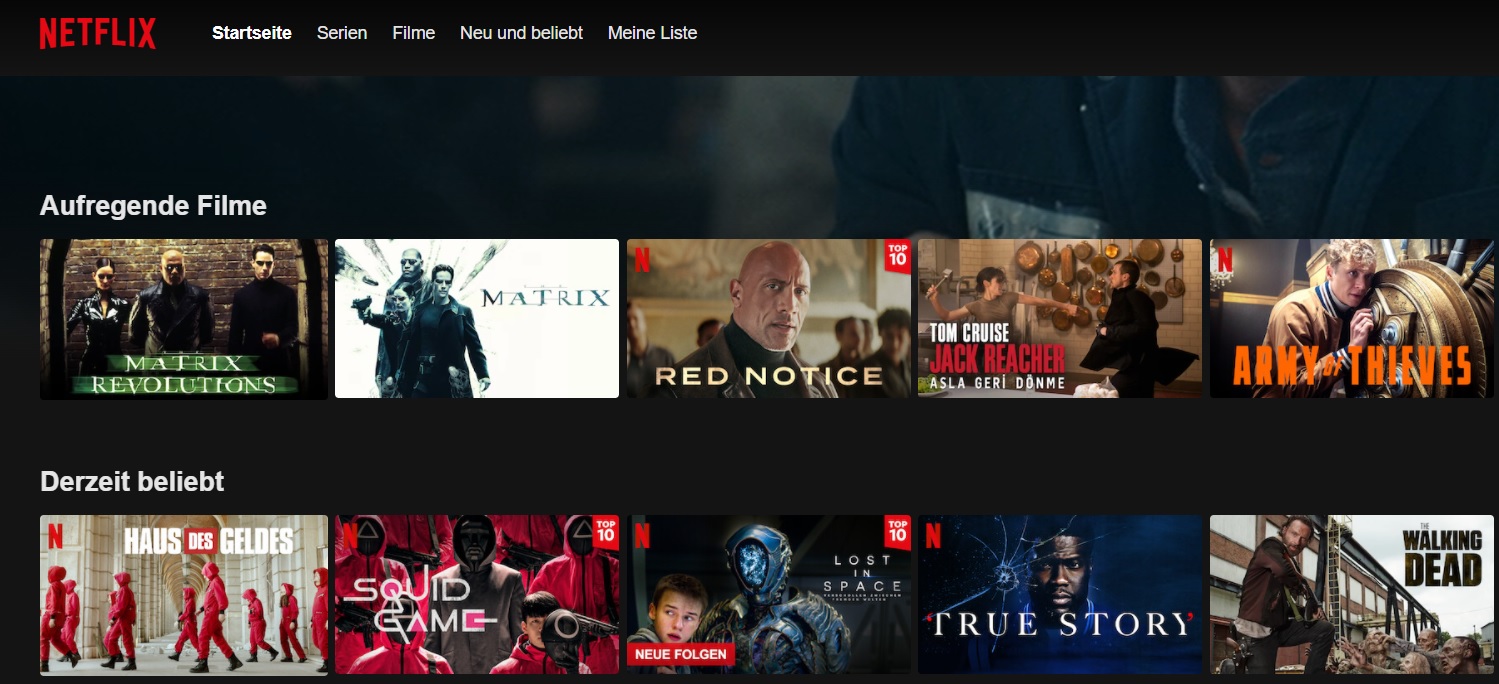Open The Walking Dead thumbnail
Image resolution: width=1499 pixels, height=684 pixels.
tap(1352, 595)
